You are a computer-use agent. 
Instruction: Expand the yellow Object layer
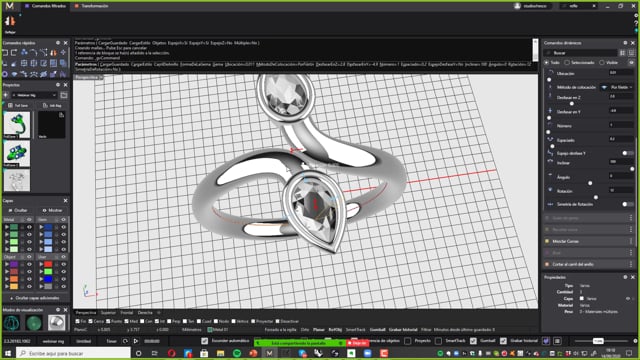pyautogui.click(x=7, y=286)
